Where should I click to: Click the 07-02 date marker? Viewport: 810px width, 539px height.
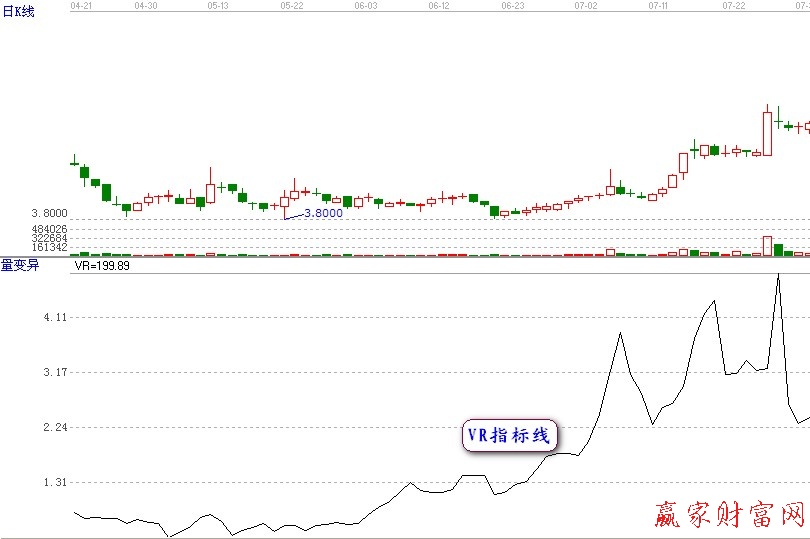tap(586, 5)
